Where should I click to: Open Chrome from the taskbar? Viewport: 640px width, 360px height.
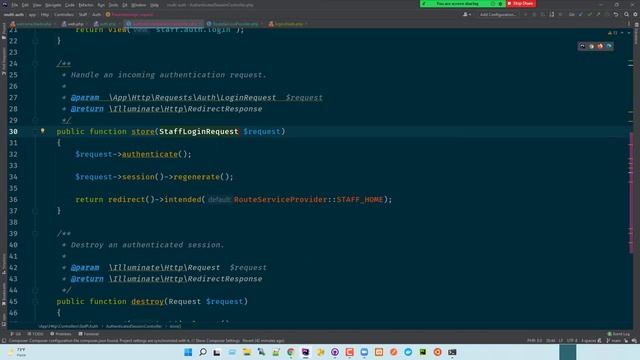[x=291, y=352]
